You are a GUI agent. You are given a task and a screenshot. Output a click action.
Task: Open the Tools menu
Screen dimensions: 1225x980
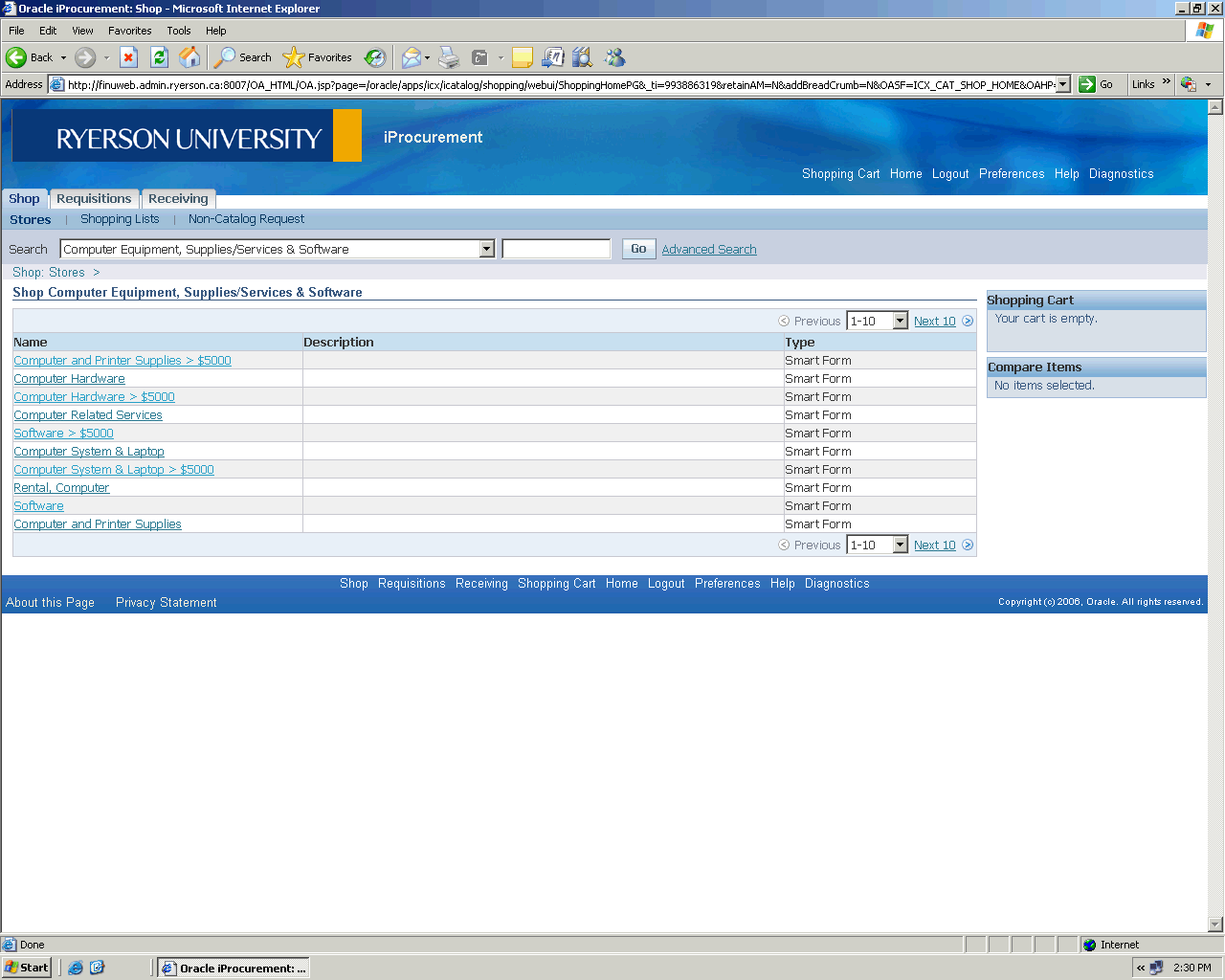(179, 31)
